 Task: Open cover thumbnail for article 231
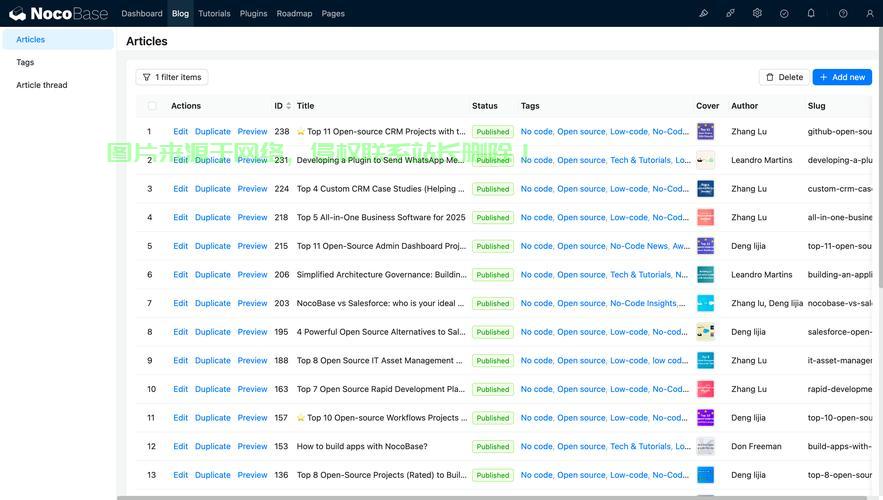pyautogui.click(x=706, y=160)
